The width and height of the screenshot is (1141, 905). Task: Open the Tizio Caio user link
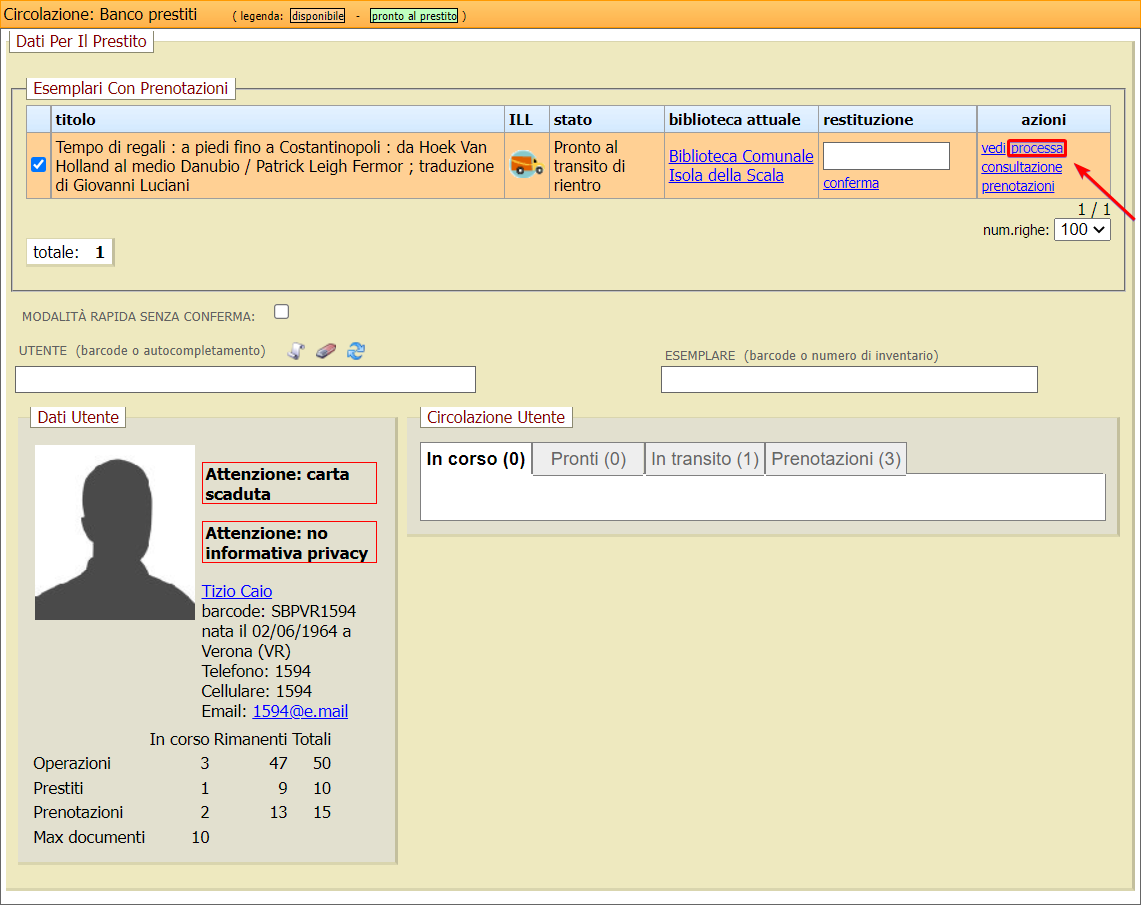click(237, 591)
